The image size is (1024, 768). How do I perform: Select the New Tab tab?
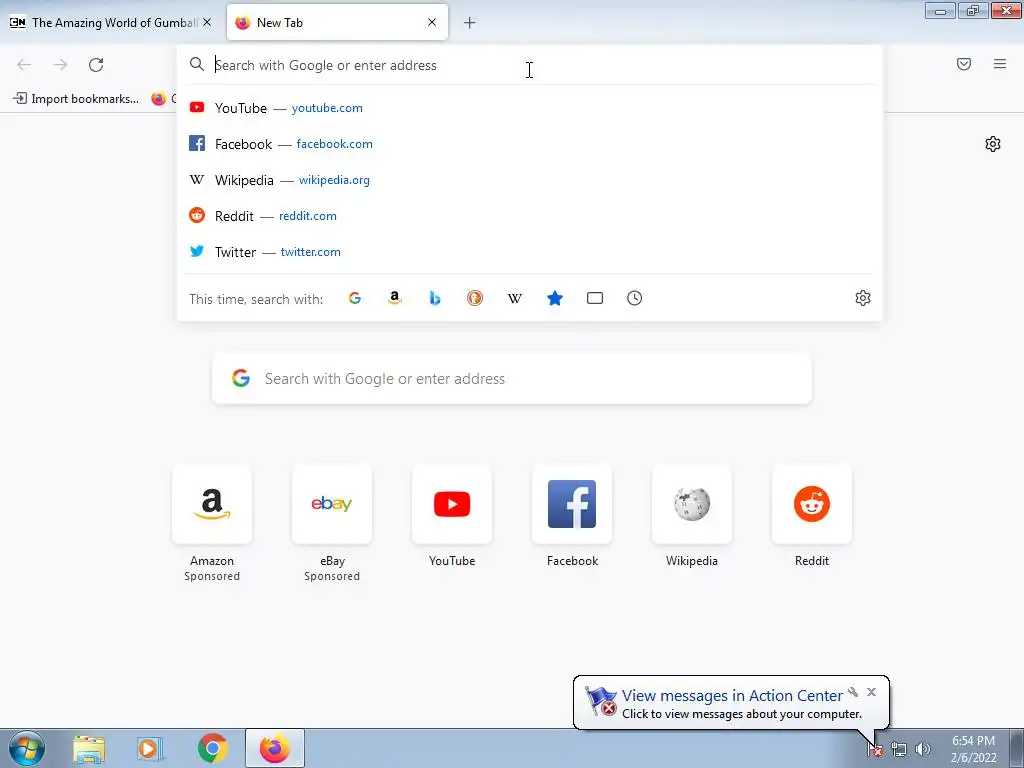[x=337, y=22]
